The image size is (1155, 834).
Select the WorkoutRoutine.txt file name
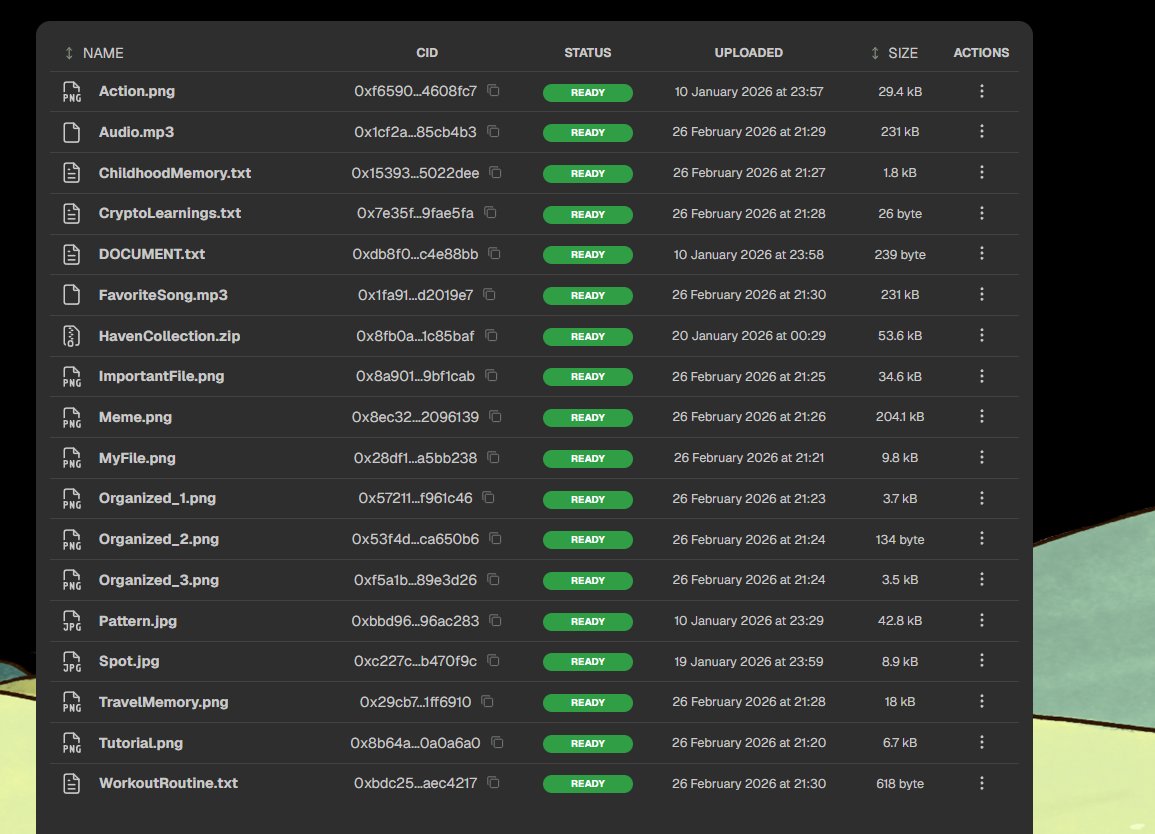[x=168, y=783]
